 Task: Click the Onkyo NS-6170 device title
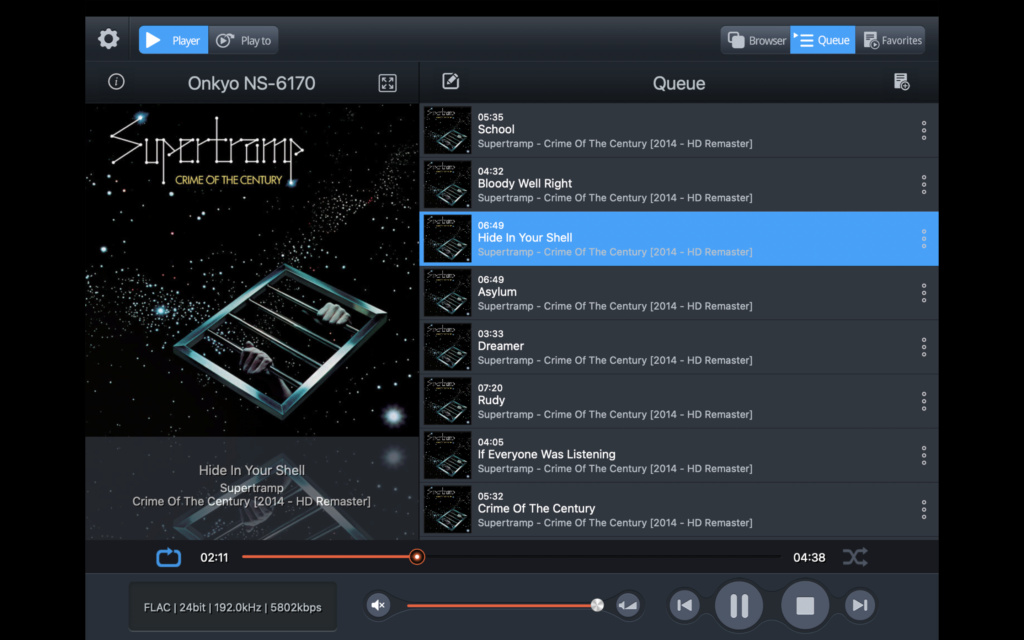click(251, 83)
